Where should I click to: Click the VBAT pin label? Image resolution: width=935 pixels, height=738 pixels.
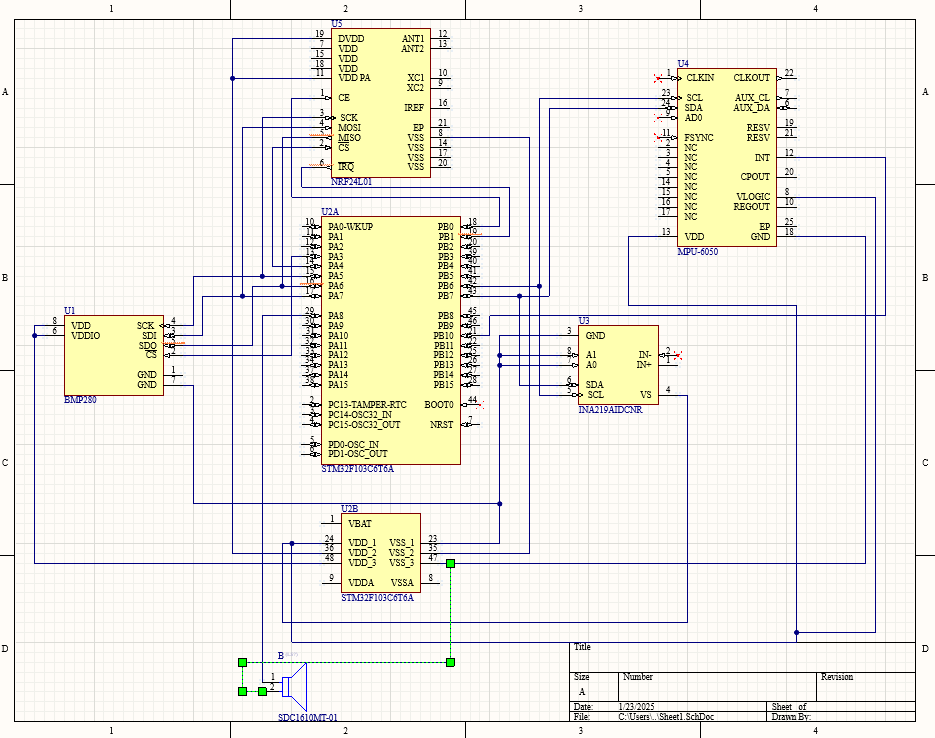[x=360, y=524]
